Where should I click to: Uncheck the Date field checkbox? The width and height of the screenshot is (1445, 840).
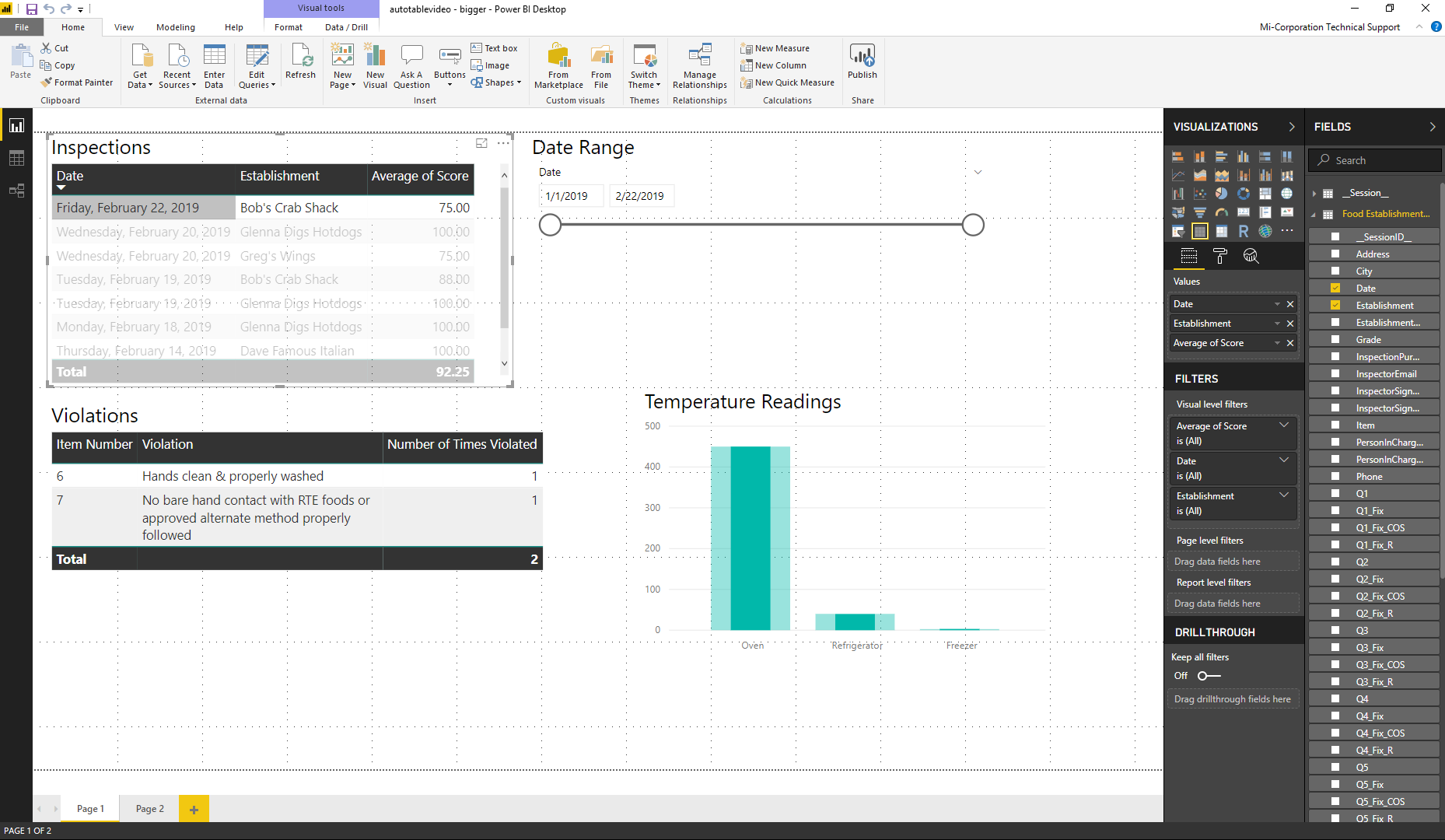point(1335,288)
